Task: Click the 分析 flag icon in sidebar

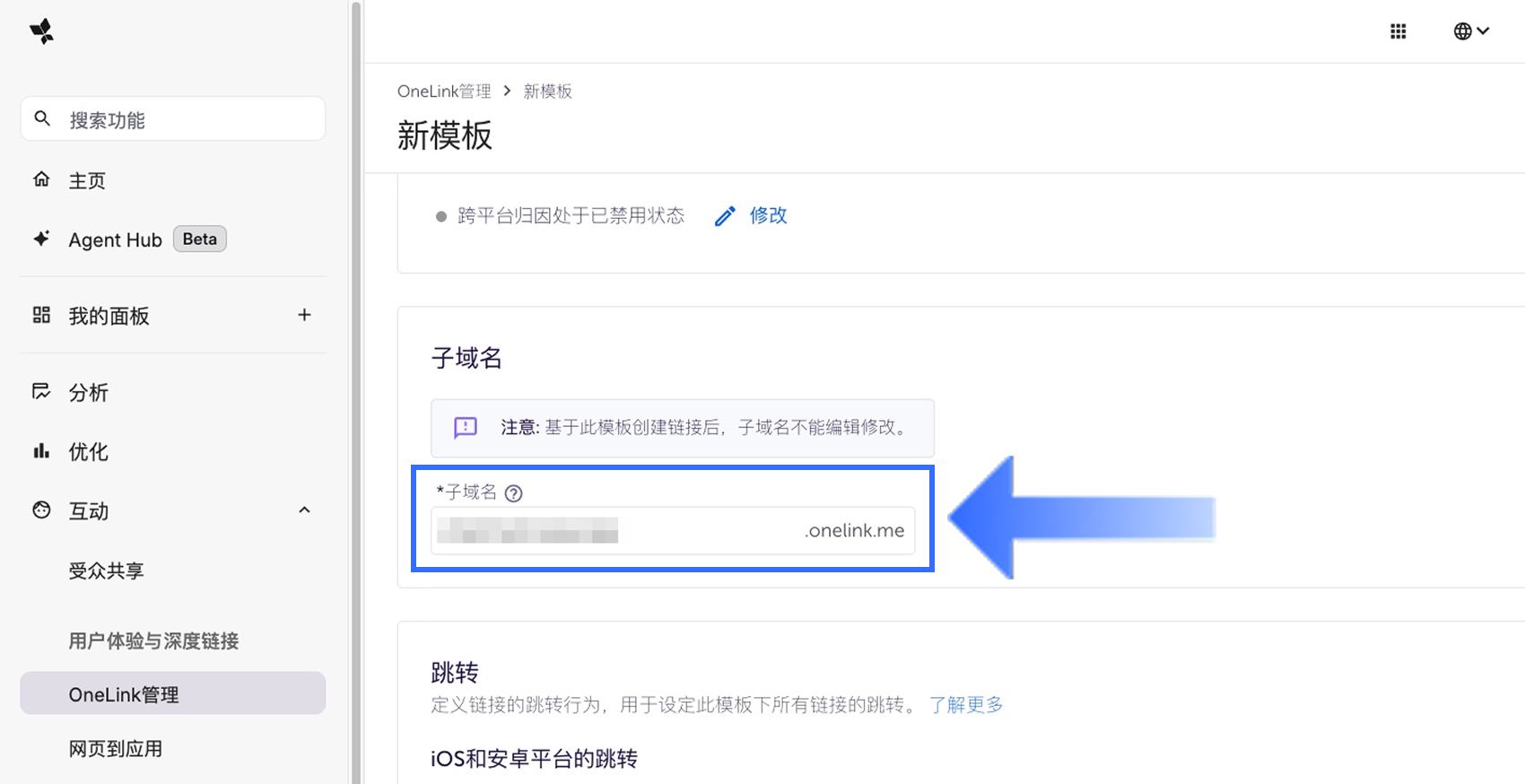Action: pyautogui.click(x=41, y=391)
